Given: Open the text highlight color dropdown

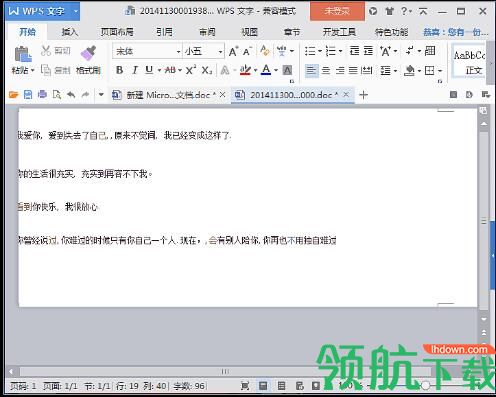Looking at the screenshot, I should pos(255,71).
